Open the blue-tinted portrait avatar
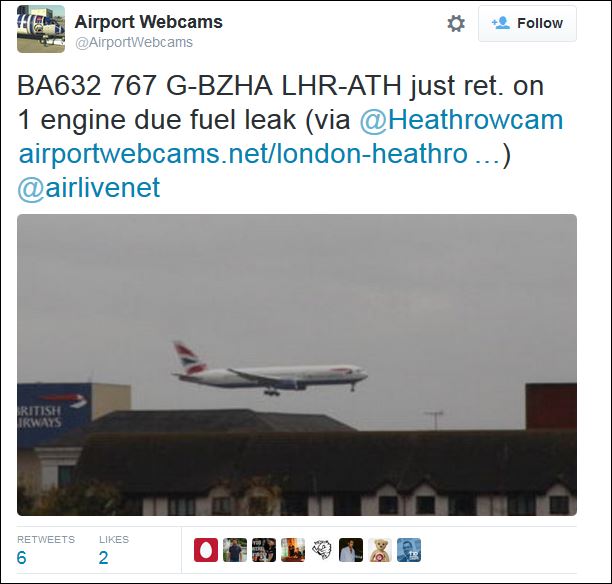The image size is (612, 584). (x=409, y=550)
